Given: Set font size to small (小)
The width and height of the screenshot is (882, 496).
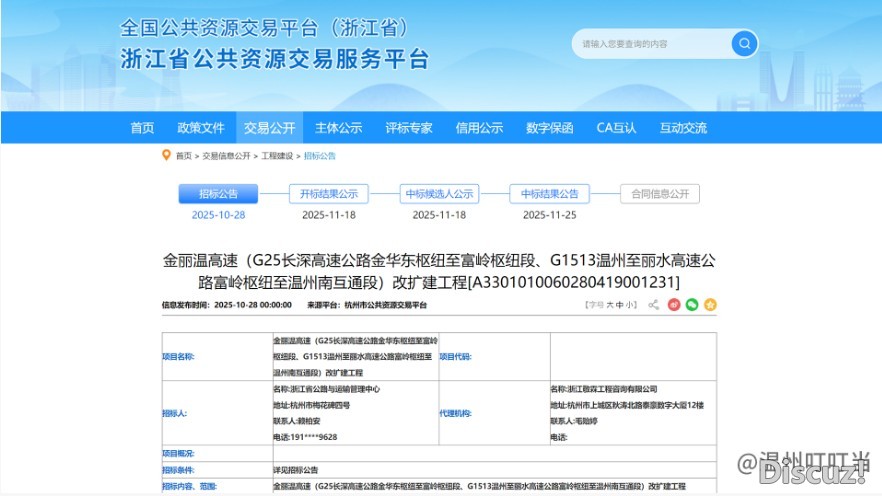Looking at the screenshot, I should coord(629,305).
